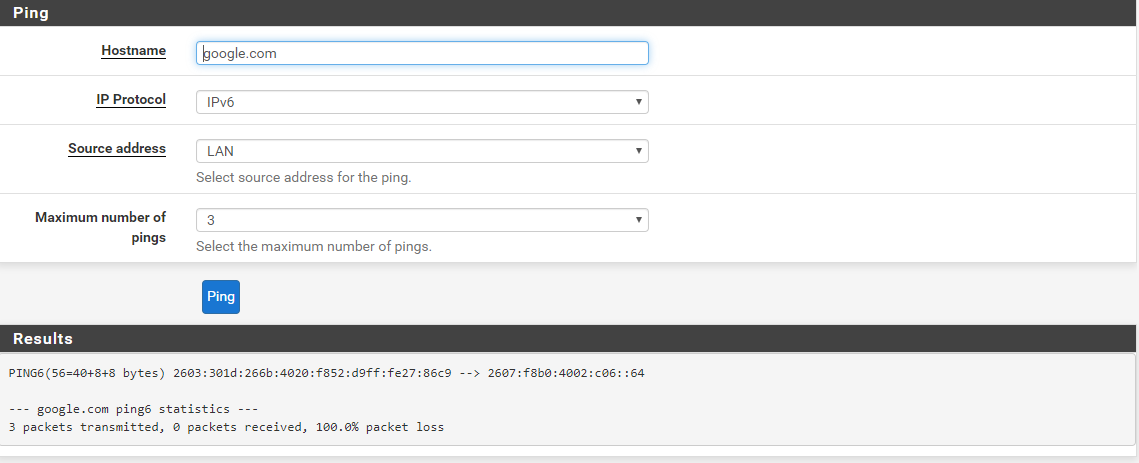
Task: Click the arrow on the ping count selector
Action: click(x=638, y=220)
